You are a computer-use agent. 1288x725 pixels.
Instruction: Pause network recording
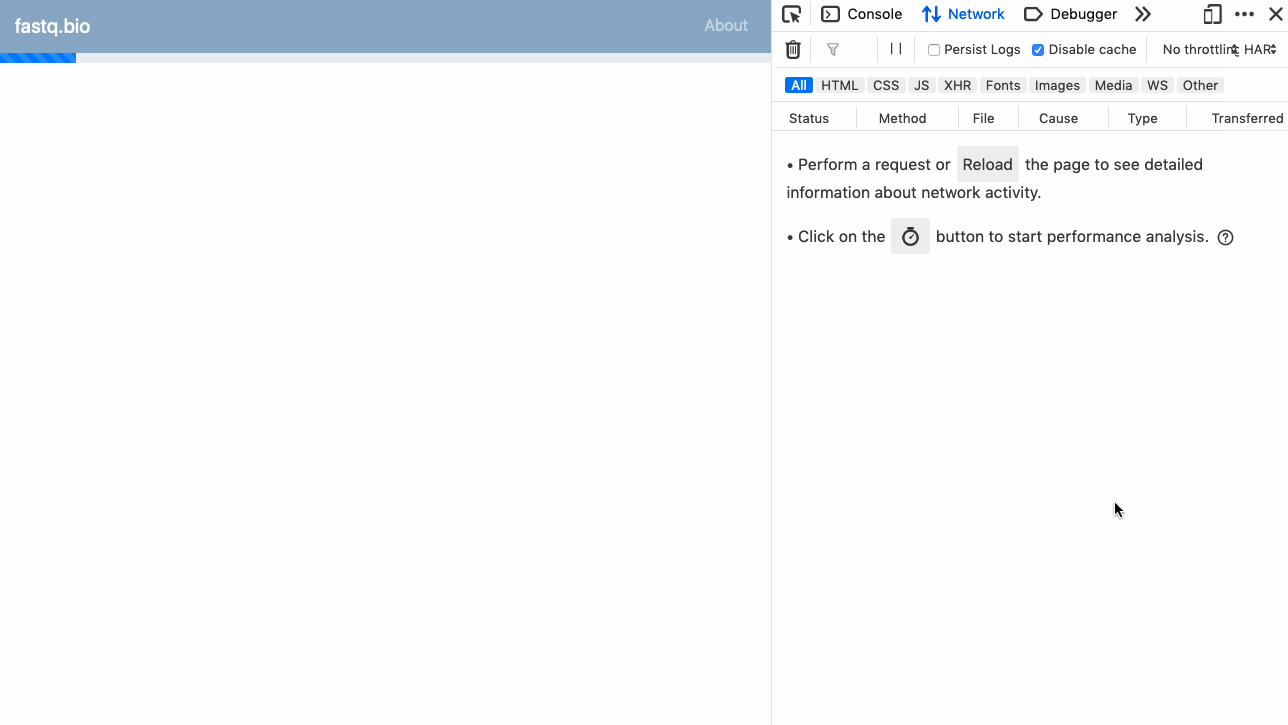(x=896, y=49)
